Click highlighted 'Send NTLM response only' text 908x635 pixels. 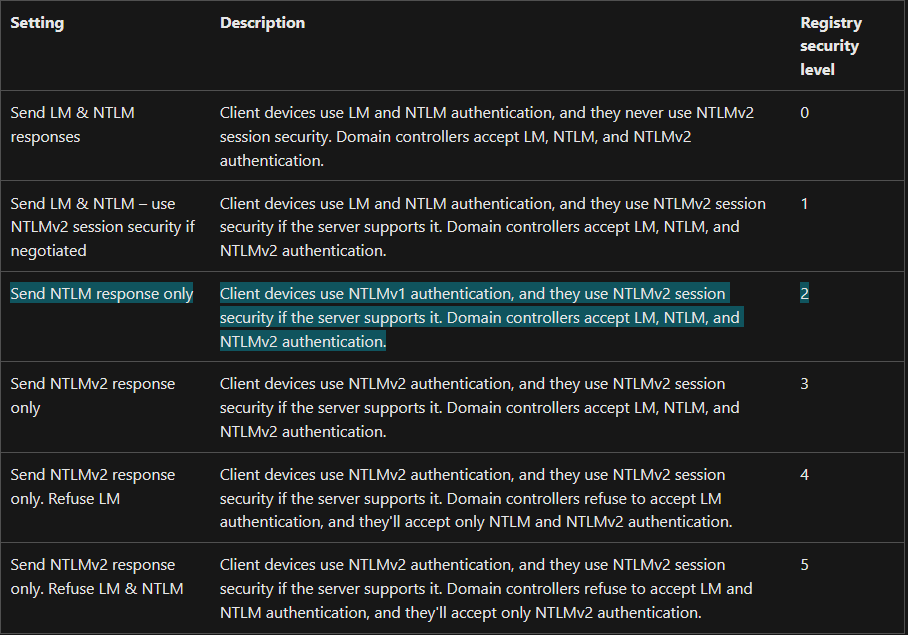coord(102,294)
